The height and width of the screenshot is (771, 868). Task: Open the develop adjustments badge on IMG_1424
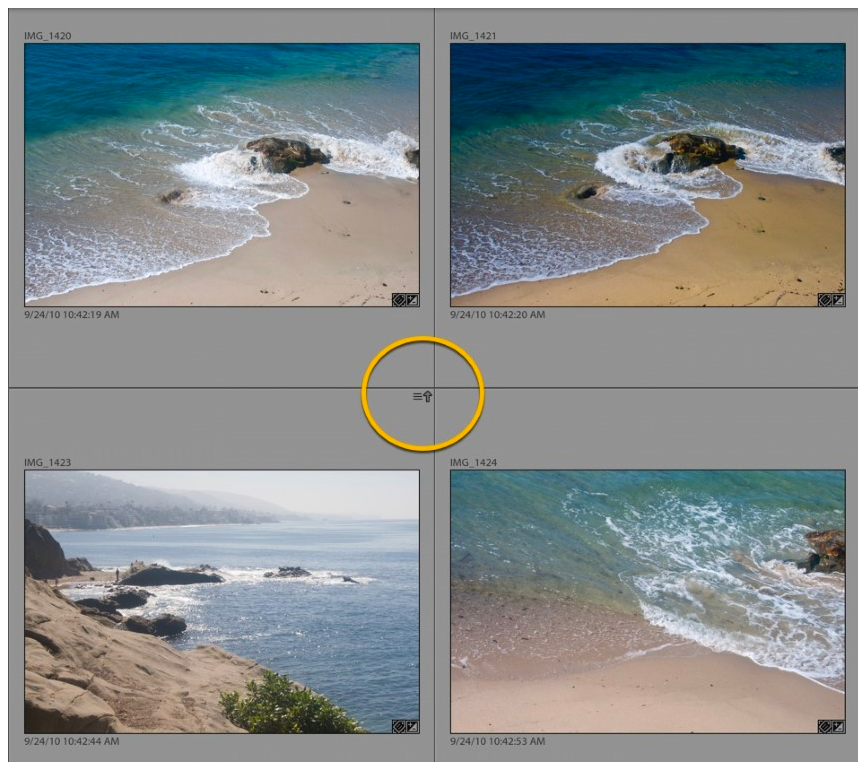click(x=838, y=726)
